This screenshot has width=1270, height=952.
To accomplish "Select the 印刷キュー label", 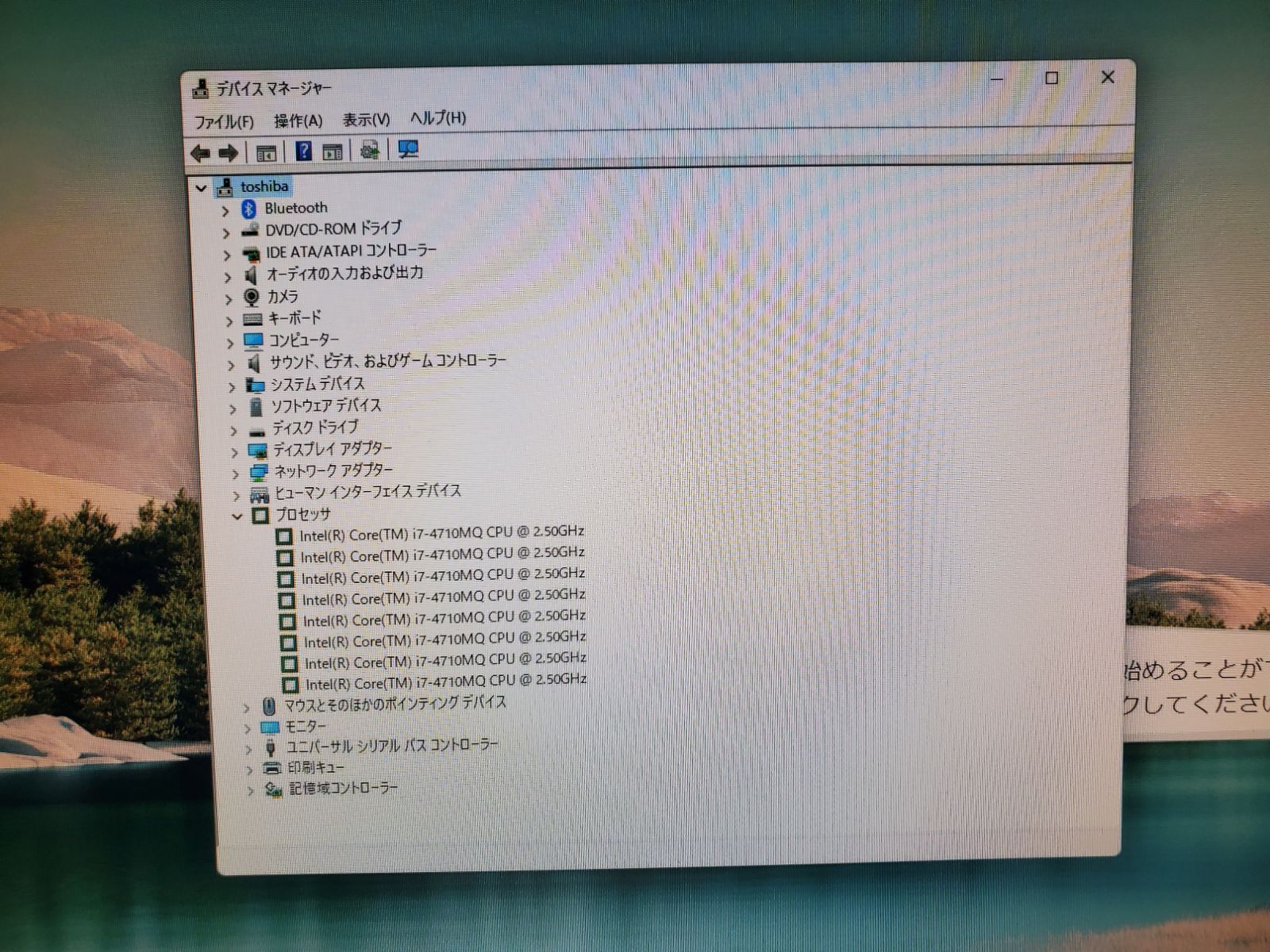I will point(316,767).
